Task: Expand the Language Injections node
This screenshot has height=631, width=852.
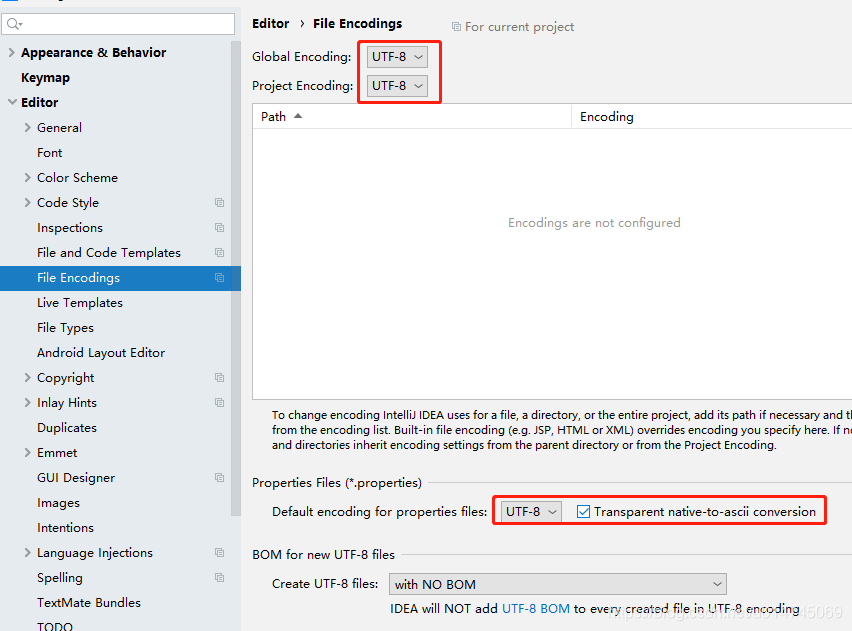Action: (x=27, y=553)
